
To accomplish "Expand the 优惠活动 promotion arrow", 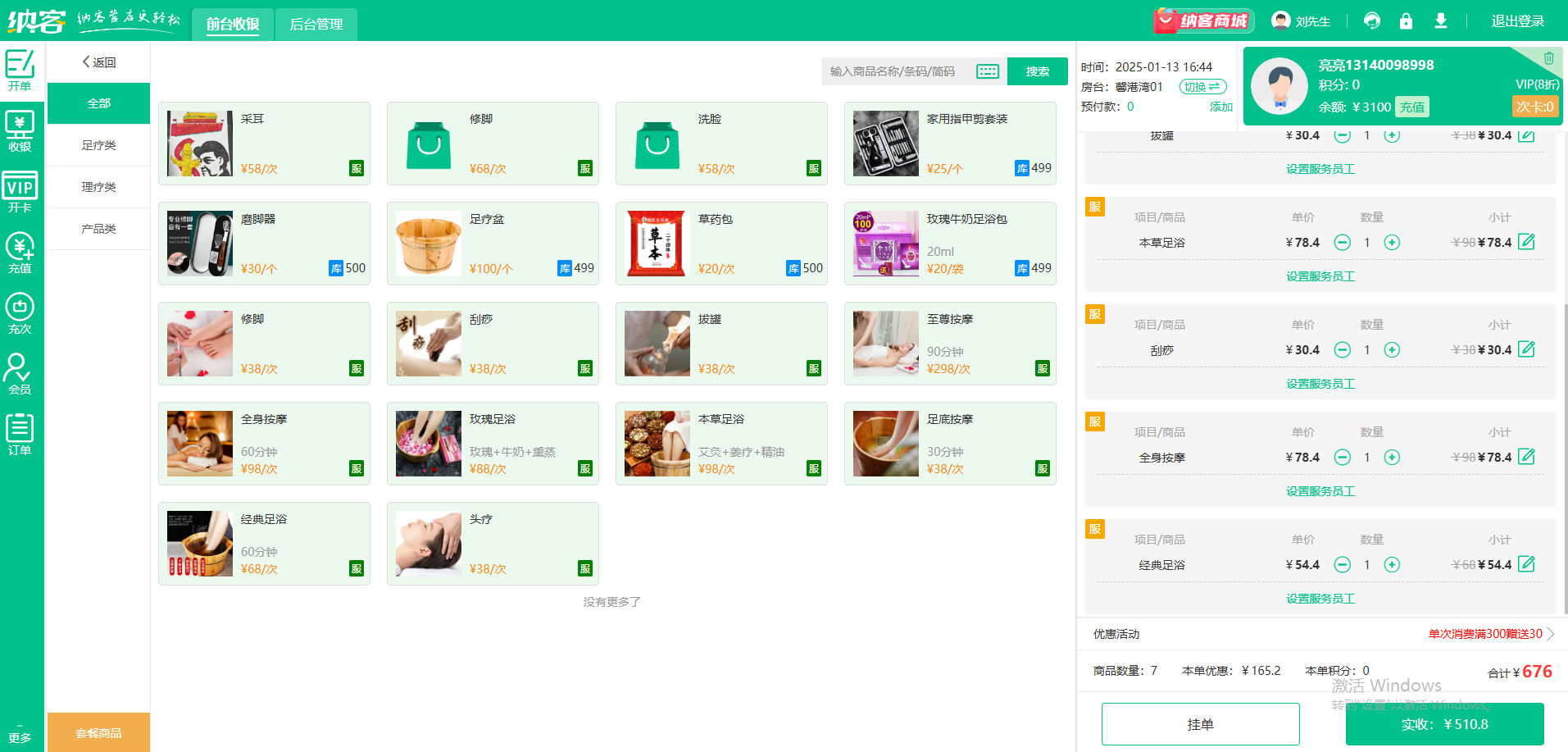I will click(1550, 634).
